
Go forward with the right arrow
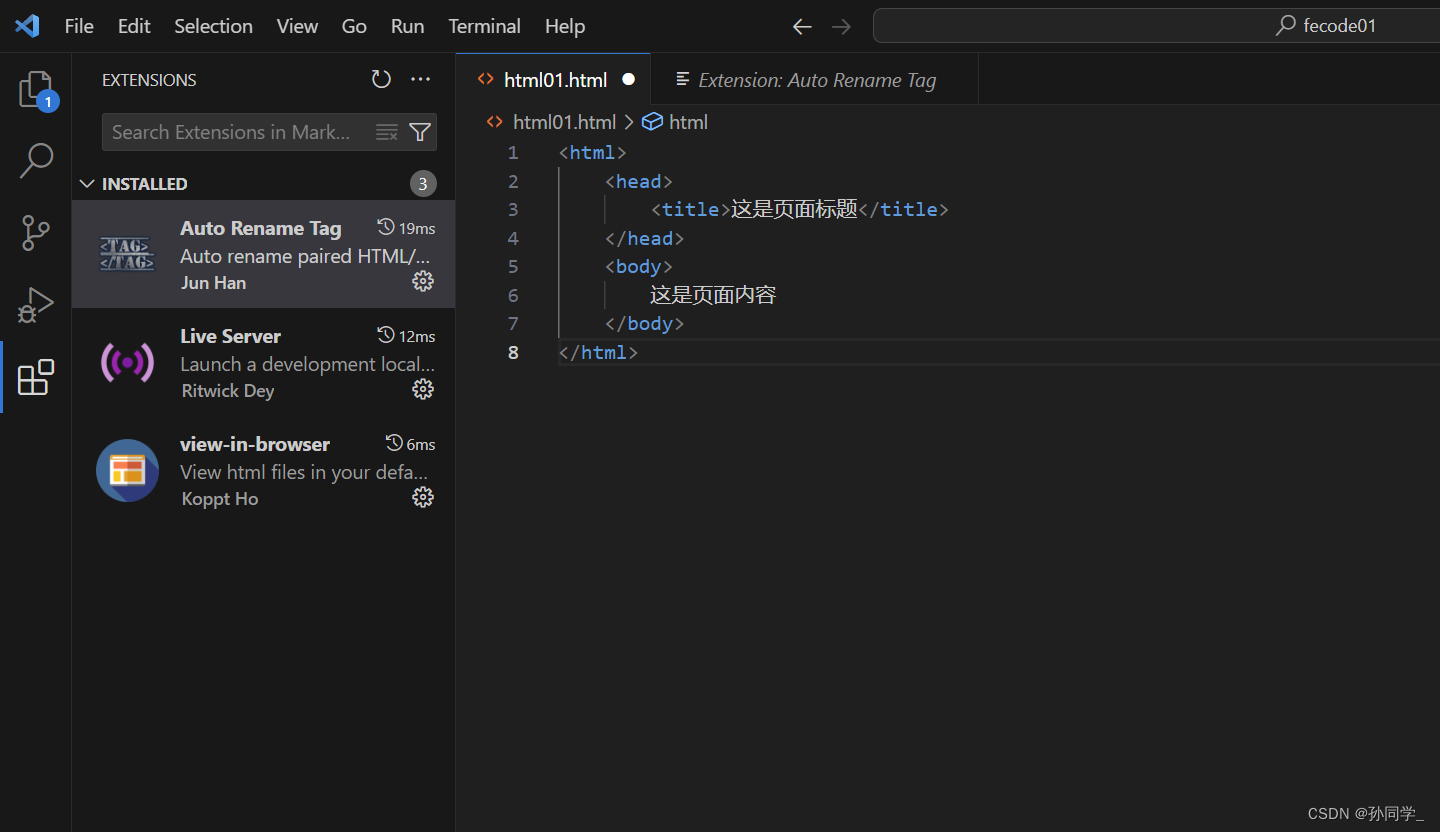pyautogui.click(x=841, y=26)
